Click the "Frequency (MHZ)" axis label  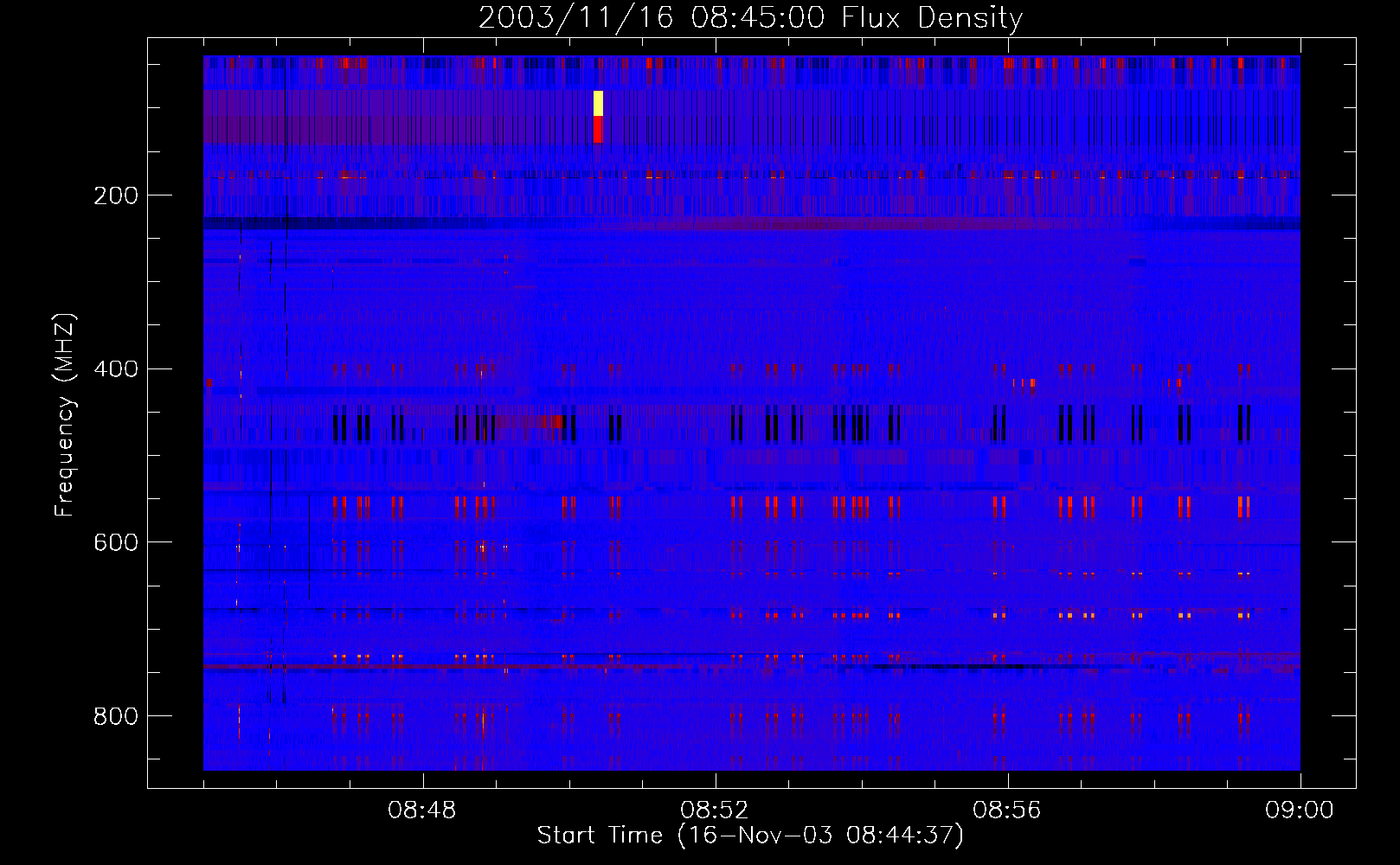click(x=64, y=415)
